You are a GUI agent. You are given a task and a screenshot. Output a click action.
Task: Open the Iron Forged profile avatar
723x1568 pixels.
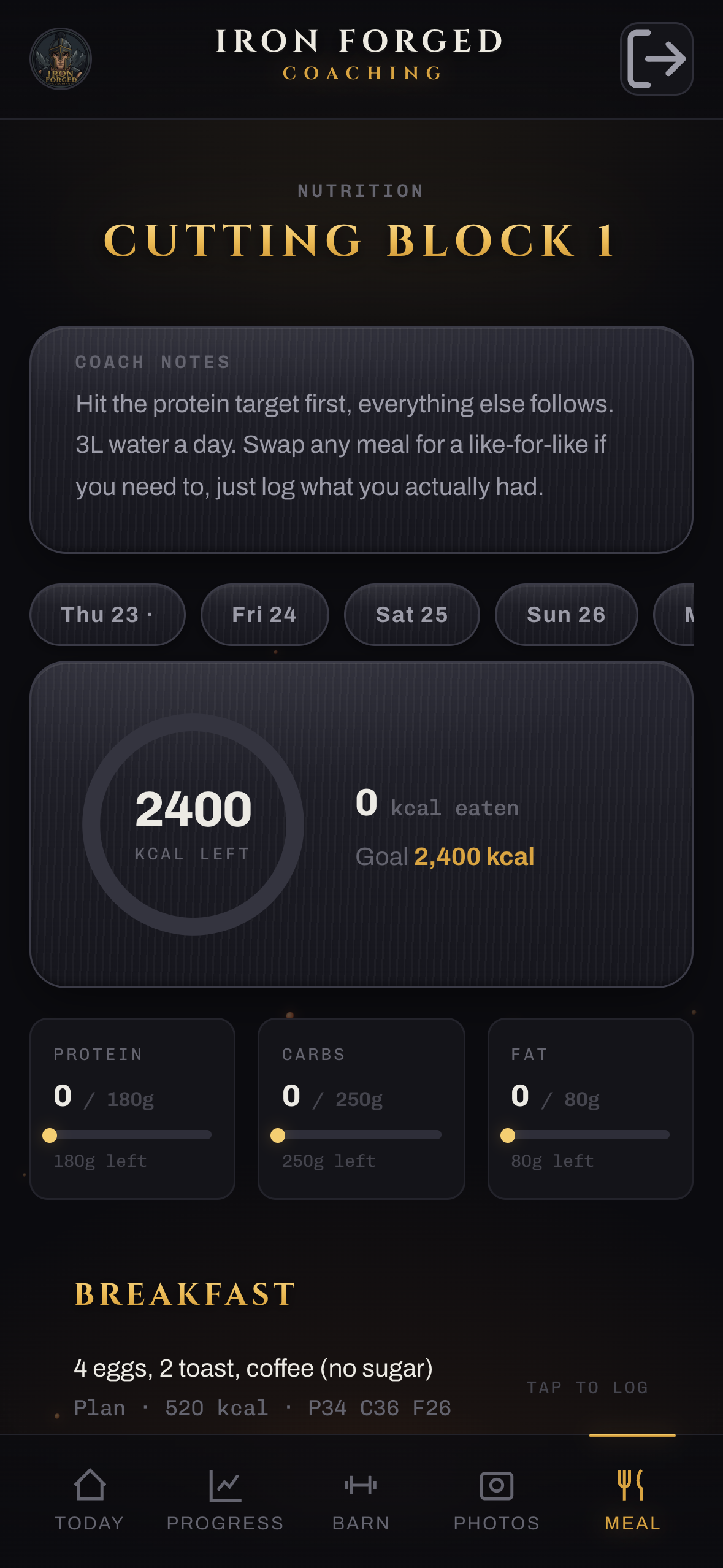point(61,59)
